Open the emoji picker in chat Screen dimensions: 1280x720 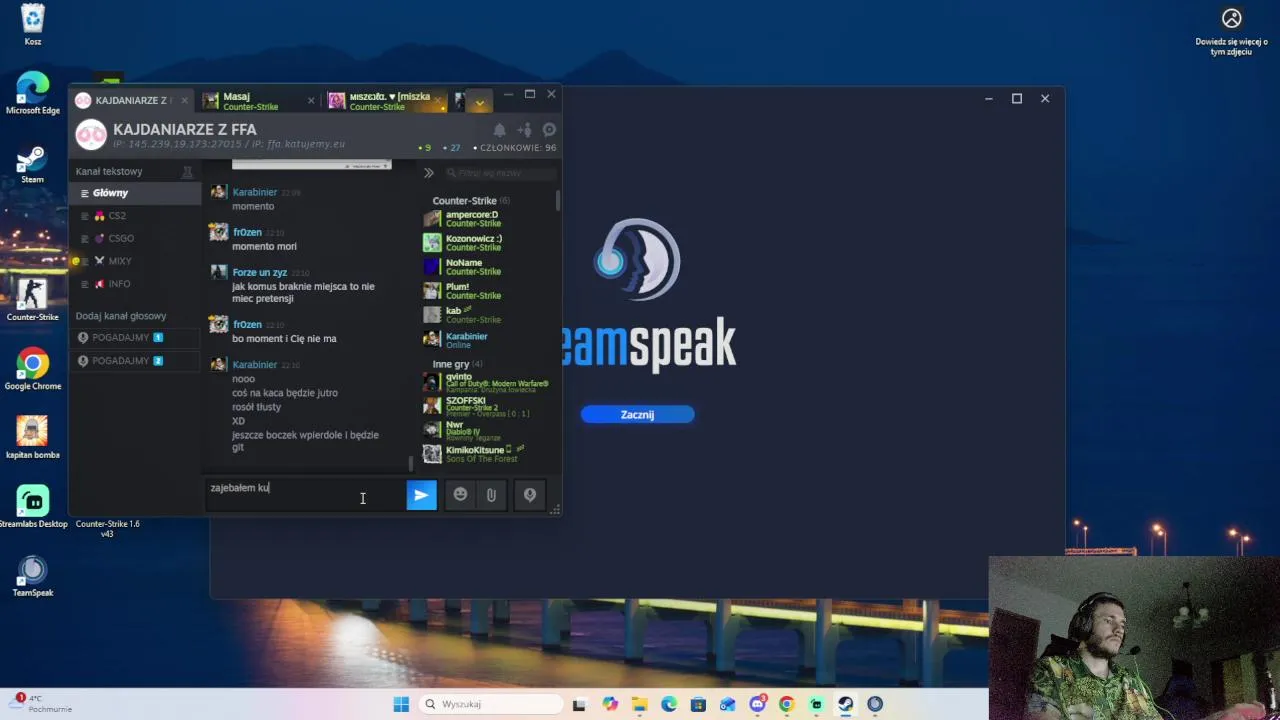coord(460,495)
